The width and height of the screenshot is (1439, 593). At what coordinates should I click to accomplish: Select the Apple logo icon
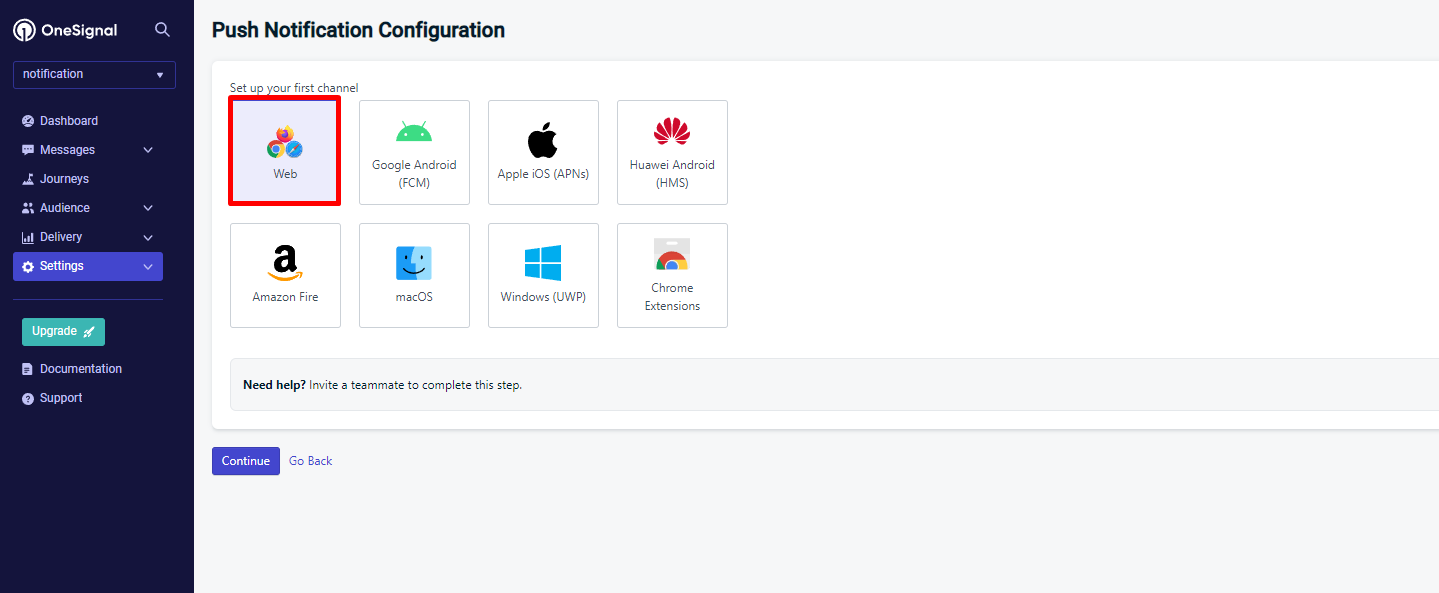tap(543, 140)
